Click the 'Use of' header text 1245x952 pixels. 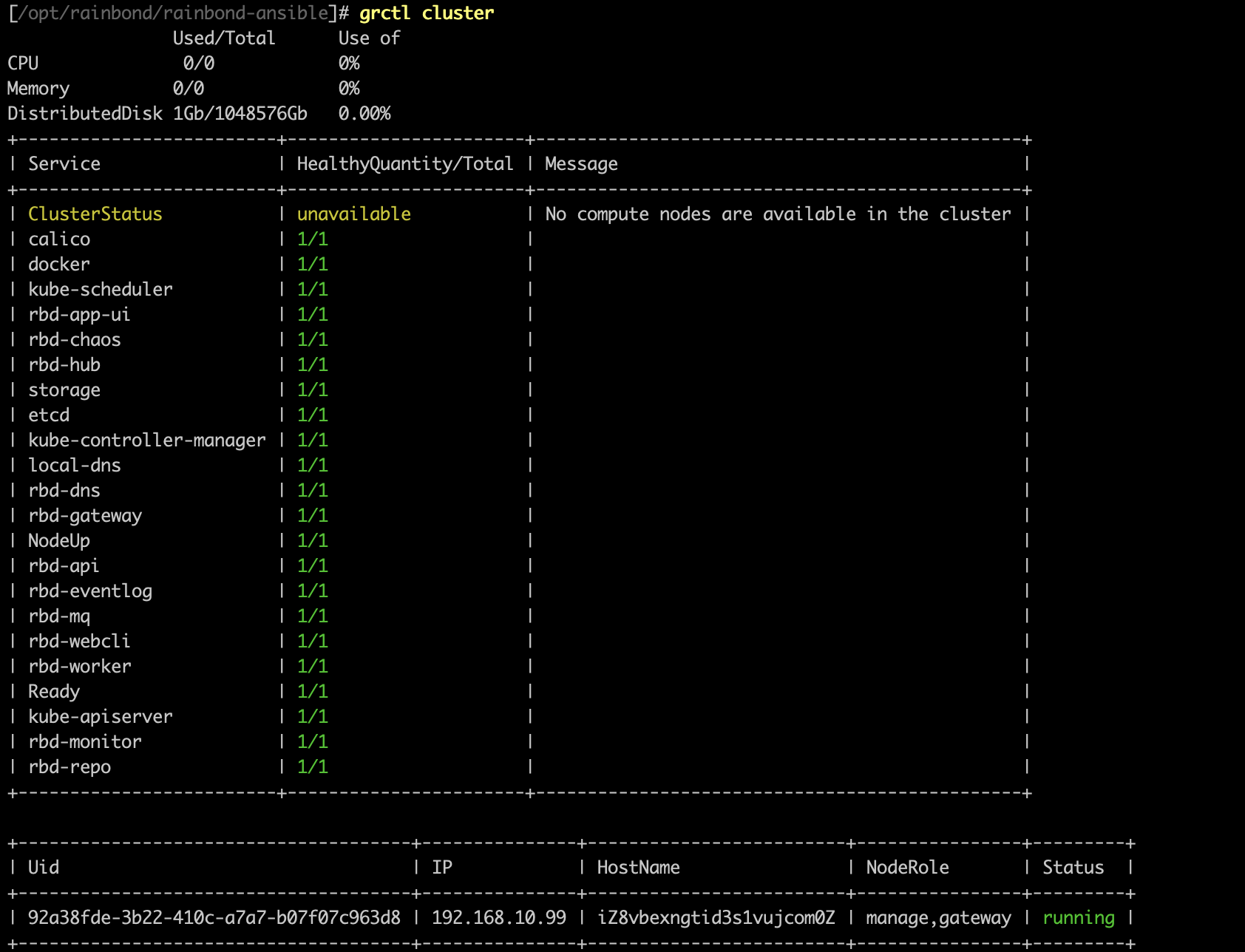[x=369, y=38]
